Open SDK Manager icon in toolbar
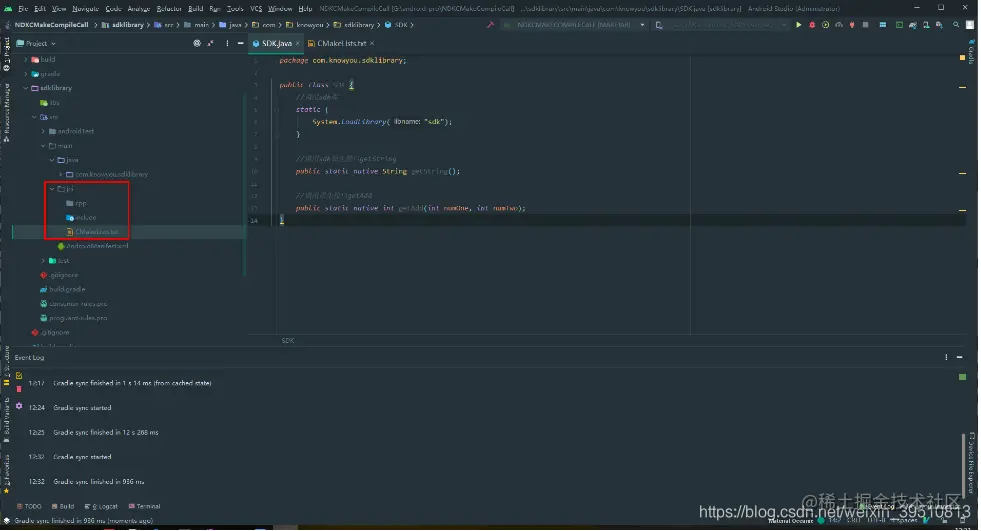This screenshot has height=531, width=981. pos(939,25)
